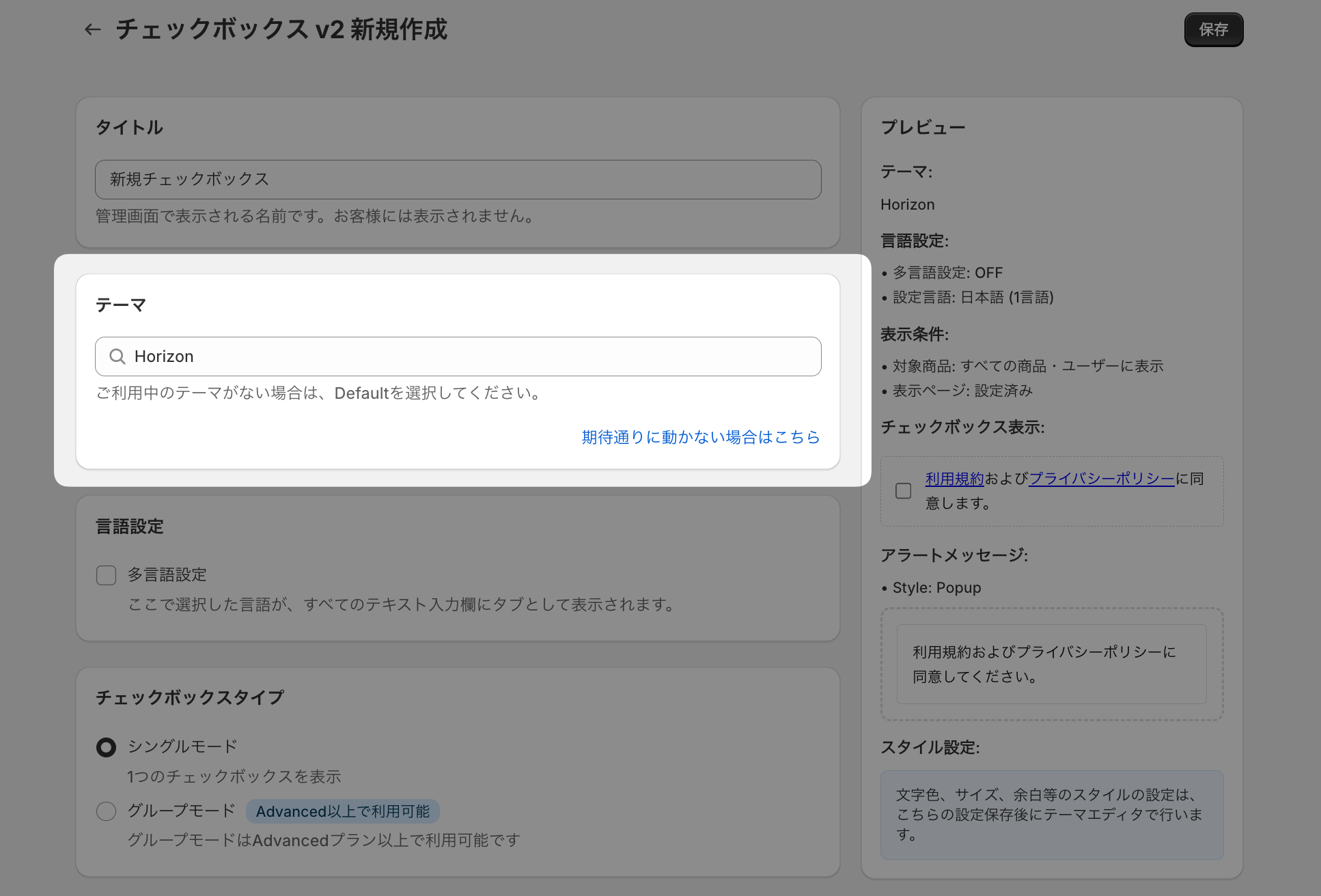Click the シングルモード label text

(x=182, y=746)
